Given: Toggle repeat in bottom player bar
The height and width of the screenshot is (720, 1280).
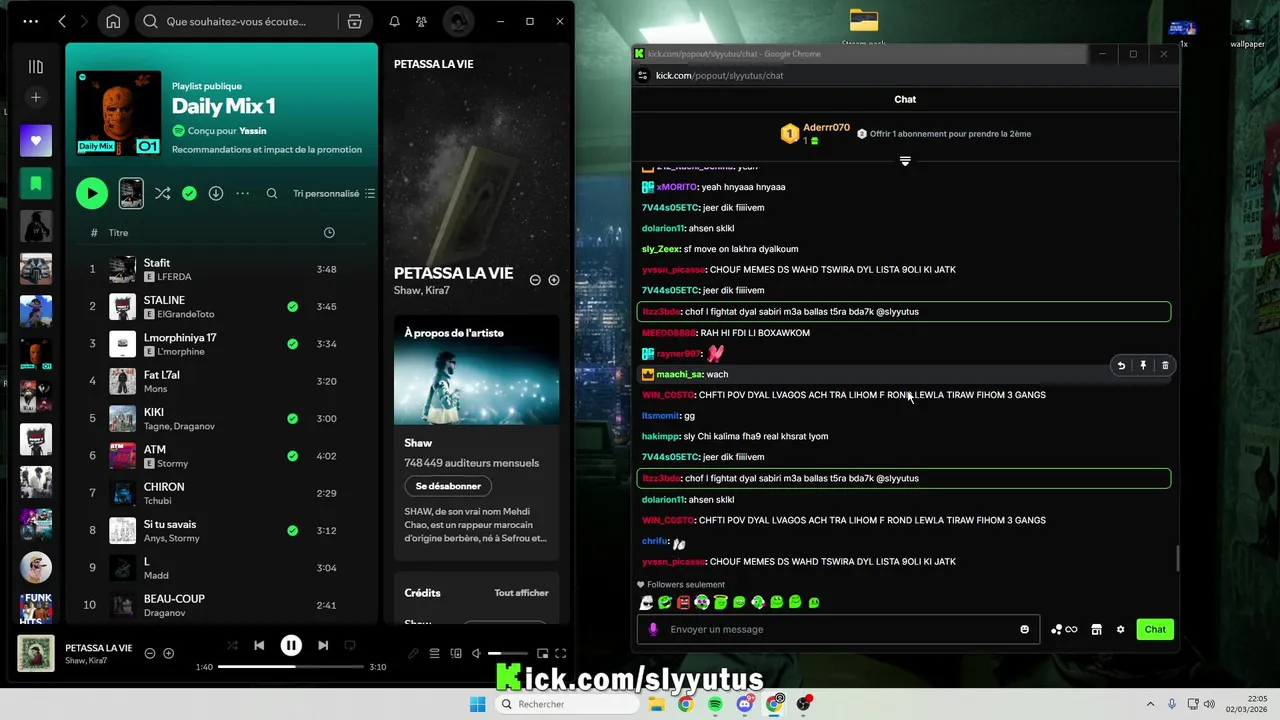Looking at the screenshot, I should pyautogui.click(x=350, y=646).
